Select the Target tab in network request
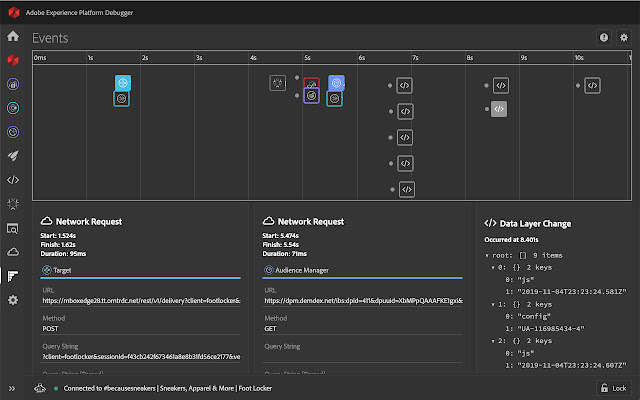This screenshot has width=640, height=400. (59, 269)
